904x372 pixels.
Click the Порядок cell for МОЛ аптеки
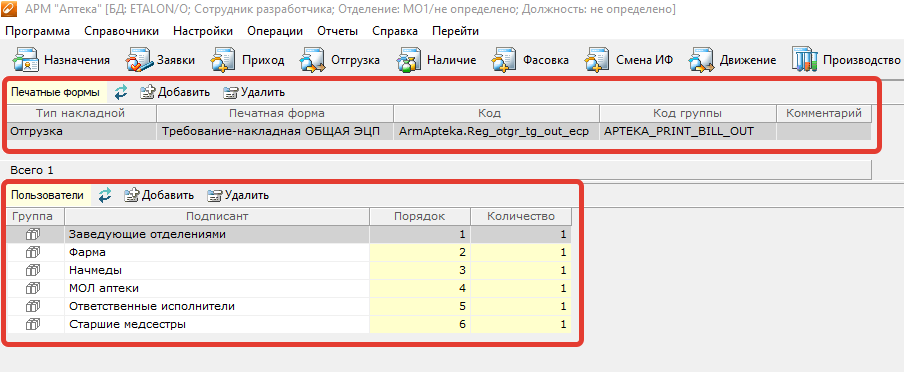(420, 288)
